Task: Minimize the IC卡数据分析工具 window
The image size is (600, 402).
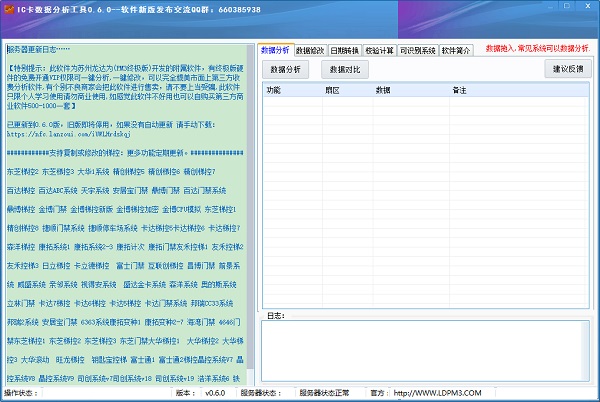Action: click(x=551, y=6)
